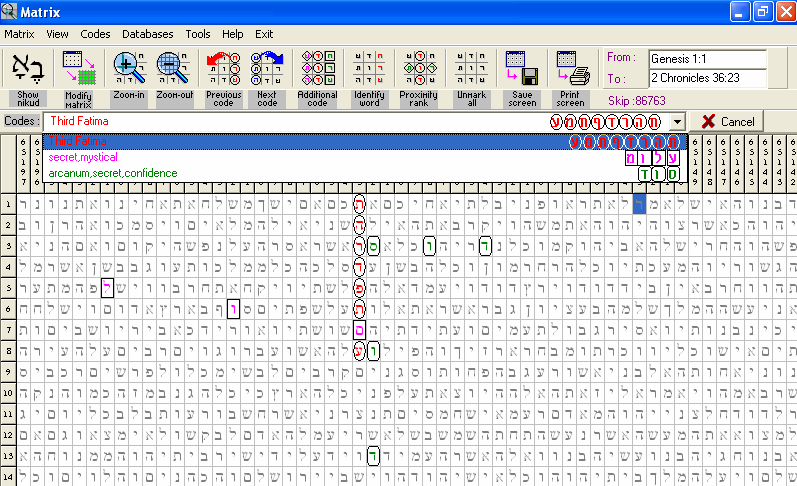Jump to Next code
This screenshot has height=486, width=797.
coord(267,68)
